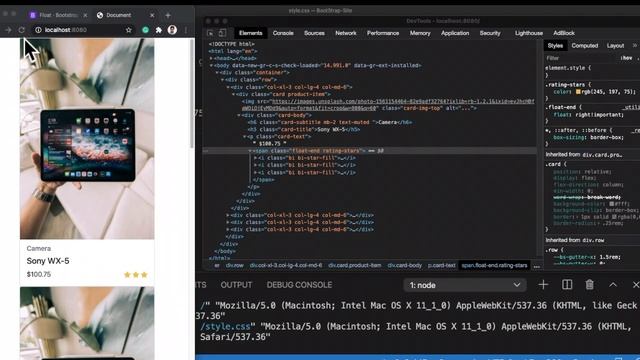This screenshot has height=360, width=640.
Task: Select the Styles pane tab
Action: coord(555,46)
